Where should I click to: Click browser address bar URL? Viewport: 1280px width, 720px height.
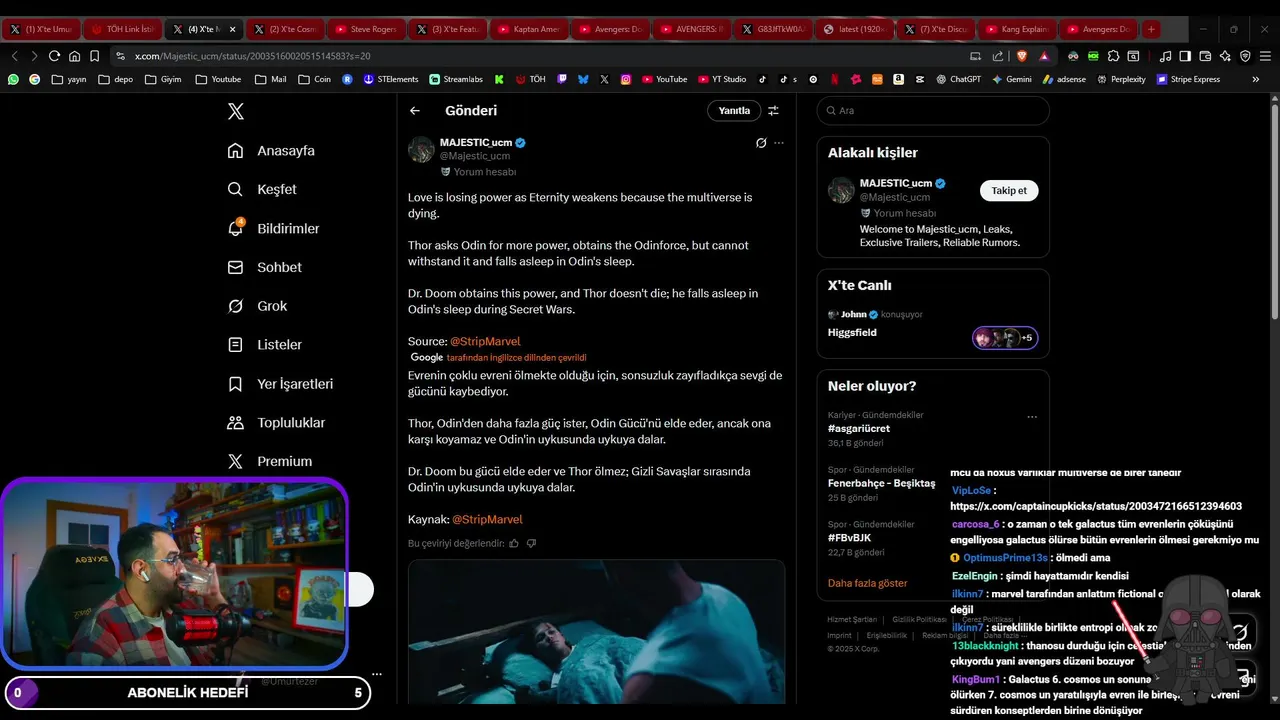click(252, 56)
